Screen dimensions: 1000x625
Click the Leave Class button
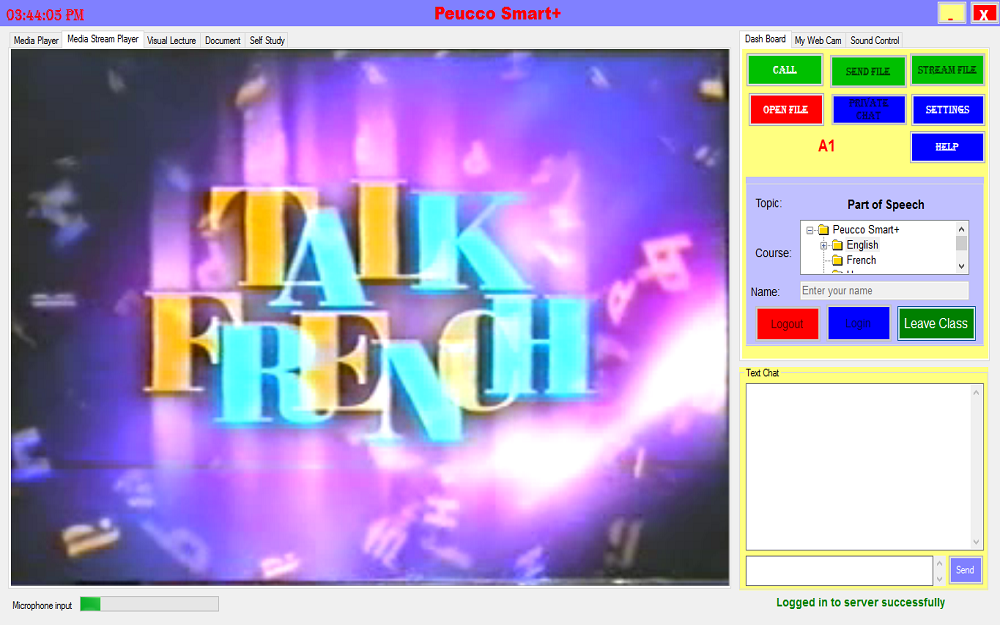[x=936, y=323]
